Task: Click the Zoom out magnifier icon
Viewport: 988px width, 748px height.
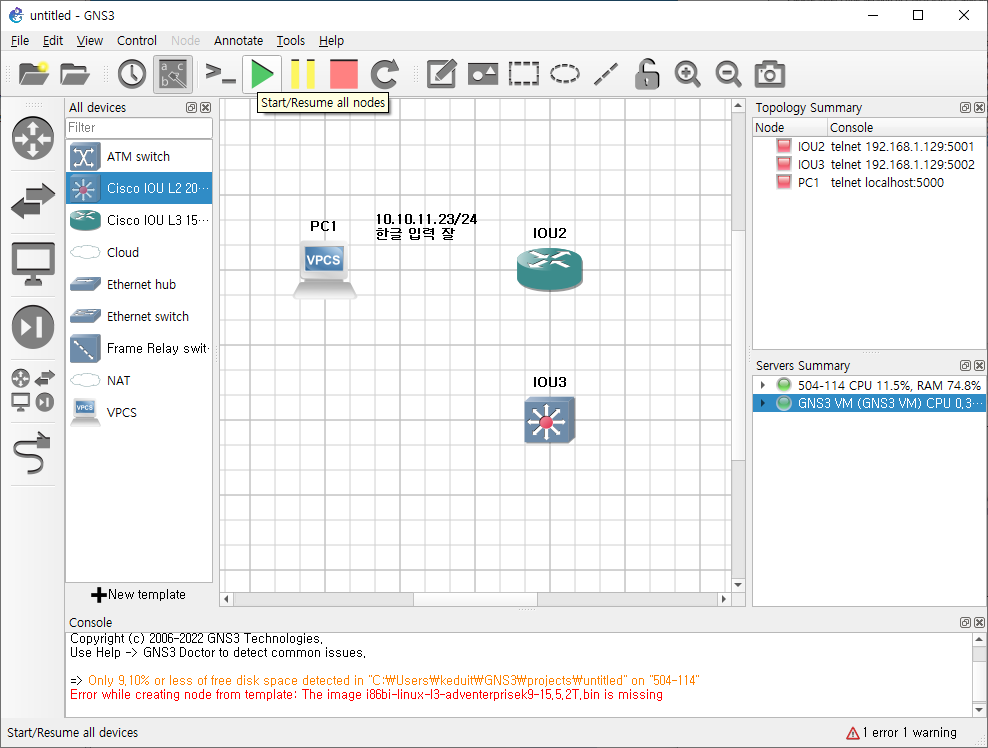Action: [728, 74]
